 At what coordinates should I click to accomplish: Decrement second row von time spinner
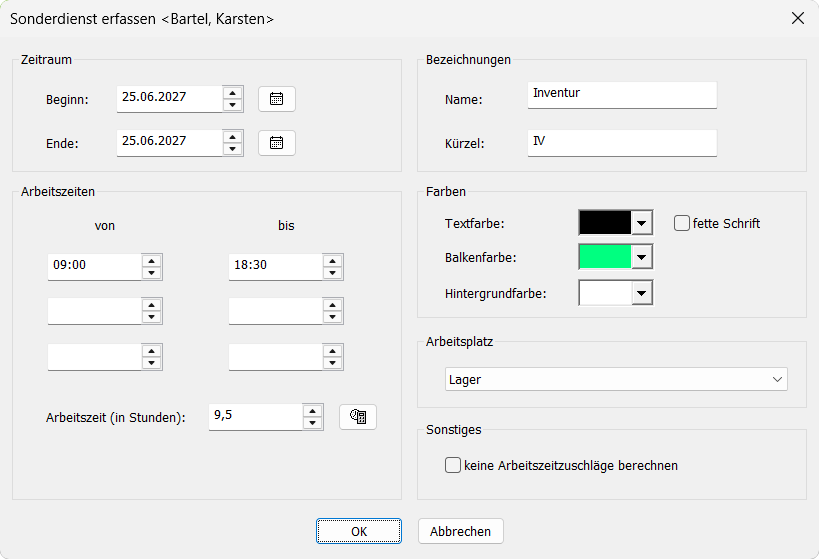point(151,317)
